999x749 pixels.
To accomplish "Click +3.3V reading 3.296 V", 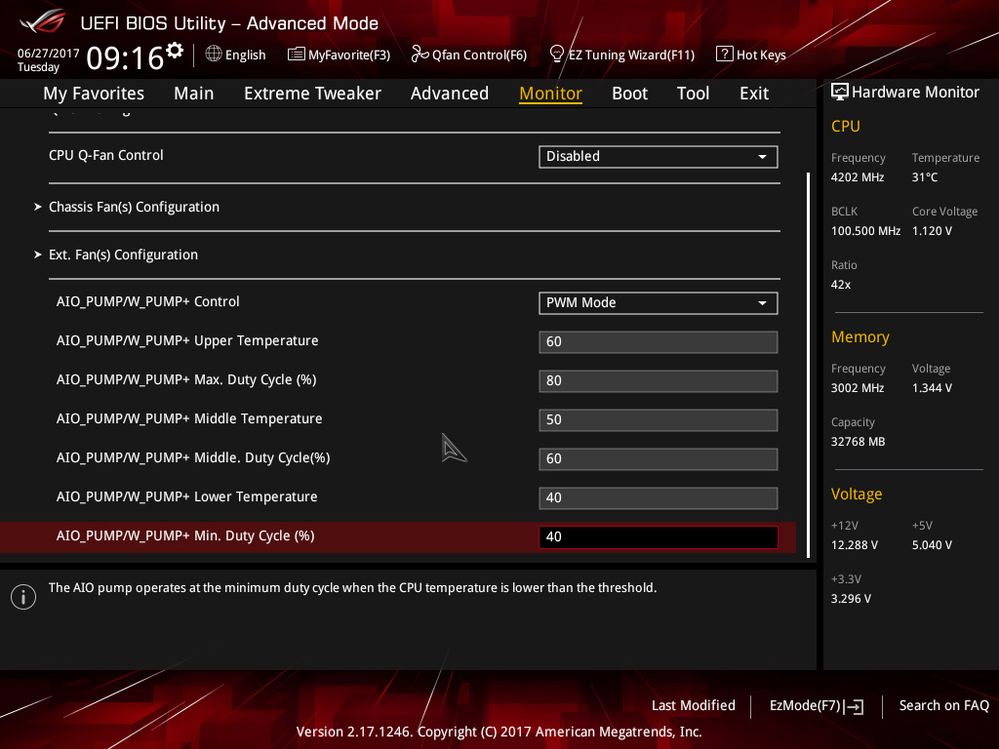I will point(851,599).
